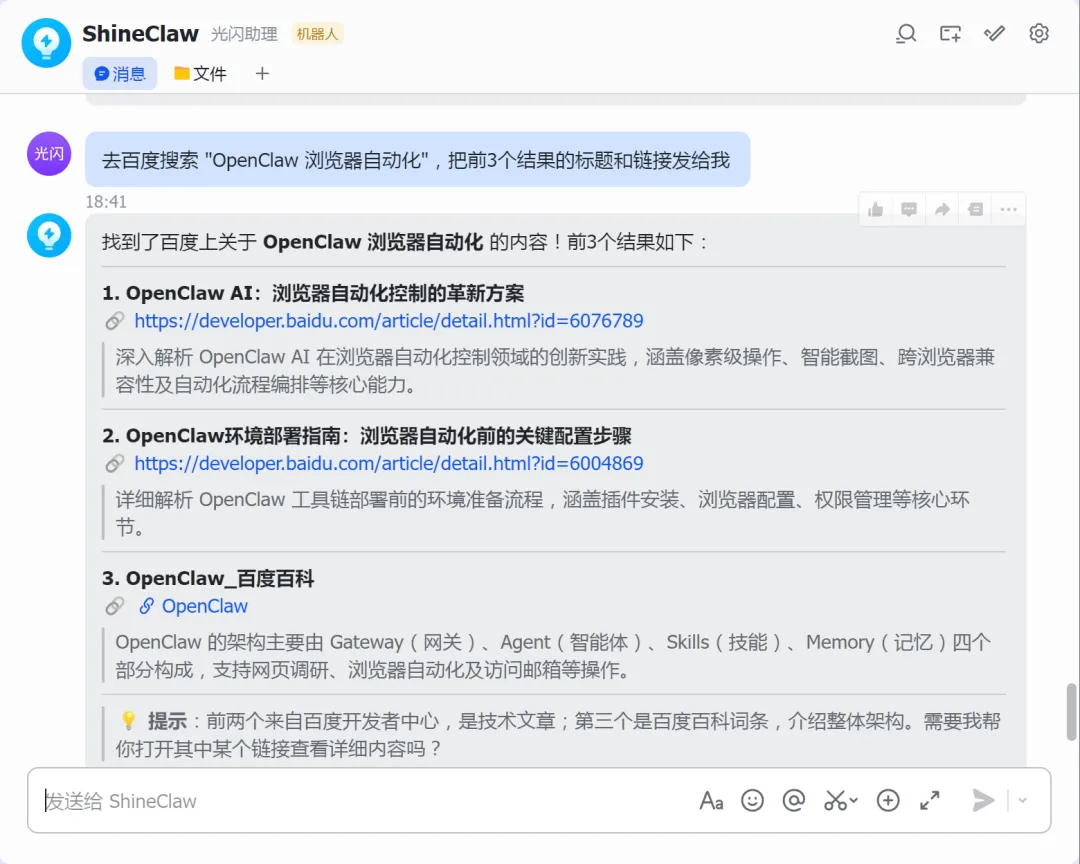Expand screenshot options arrow
This screenshot has width=1080, height=864.
[854, 801]
